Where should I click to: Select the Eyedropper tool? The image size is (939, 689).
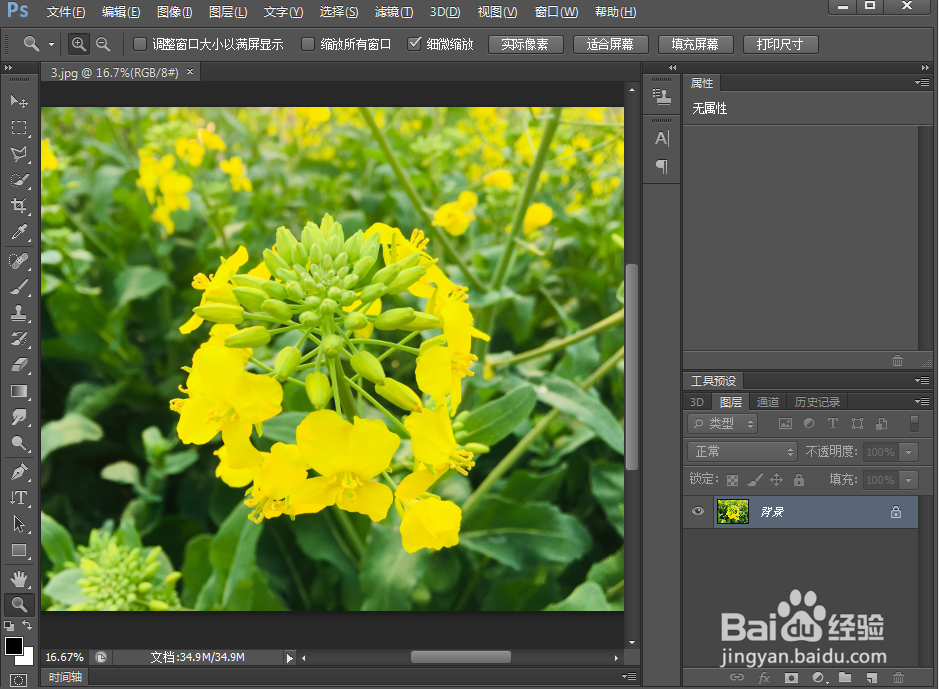coord(18,232)
